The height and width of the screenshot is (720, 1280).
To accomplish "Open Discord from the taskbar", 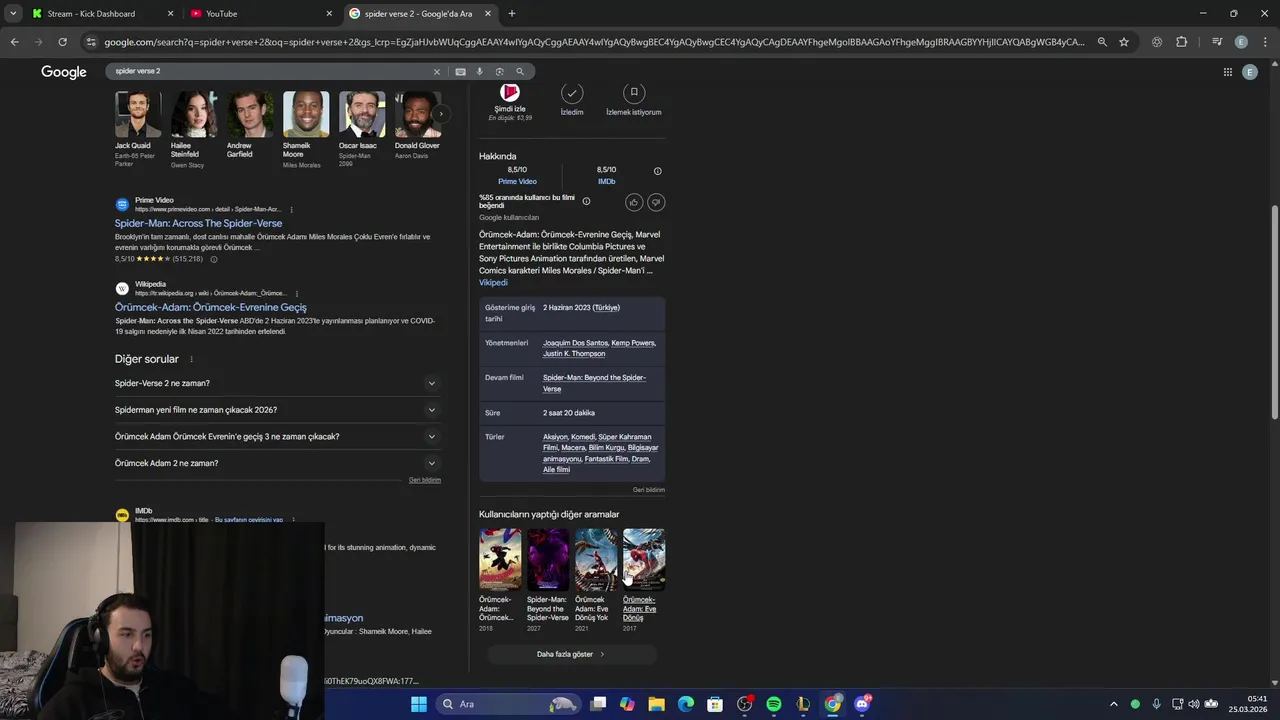I will click(x=862, y=704).
